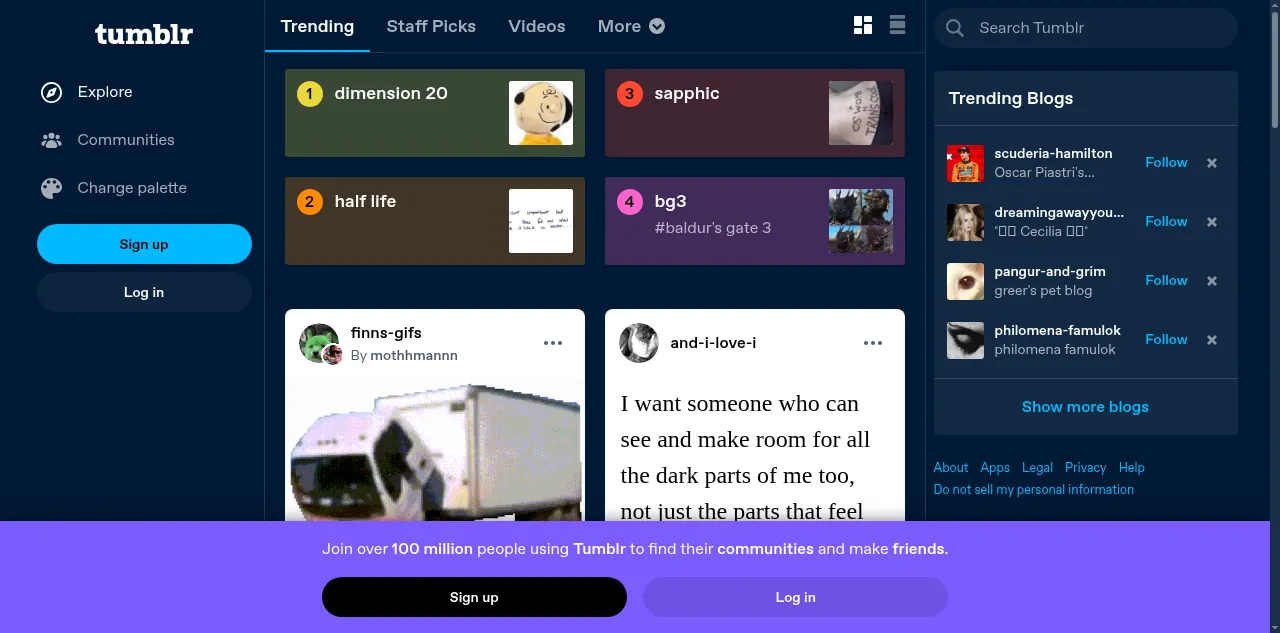Click the page vertical scrollbar

pyautogui.click(x=1273, y=70)
